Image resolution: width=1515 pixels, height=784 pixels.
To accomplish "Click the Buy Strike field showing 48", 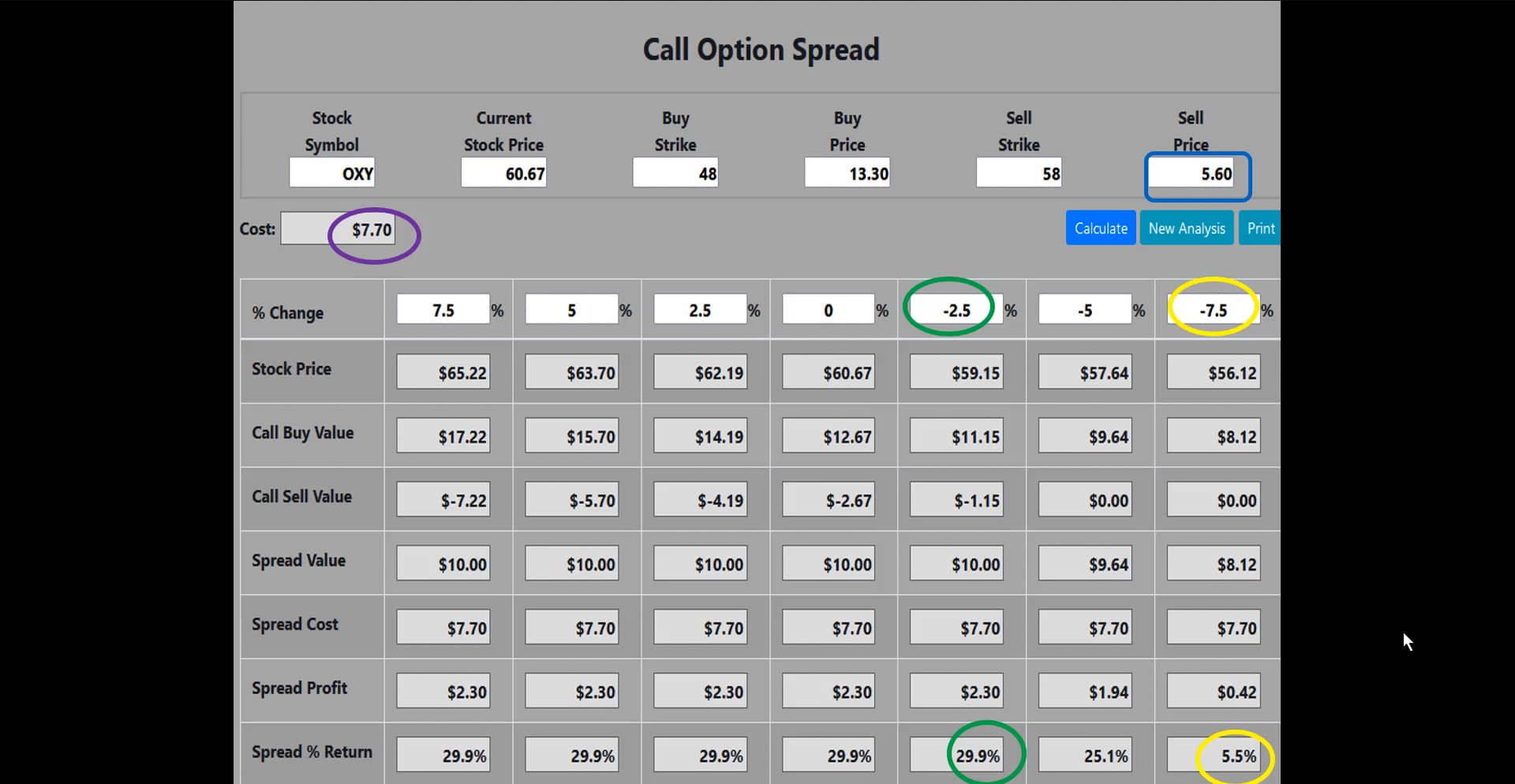I will tap(675, 174).
